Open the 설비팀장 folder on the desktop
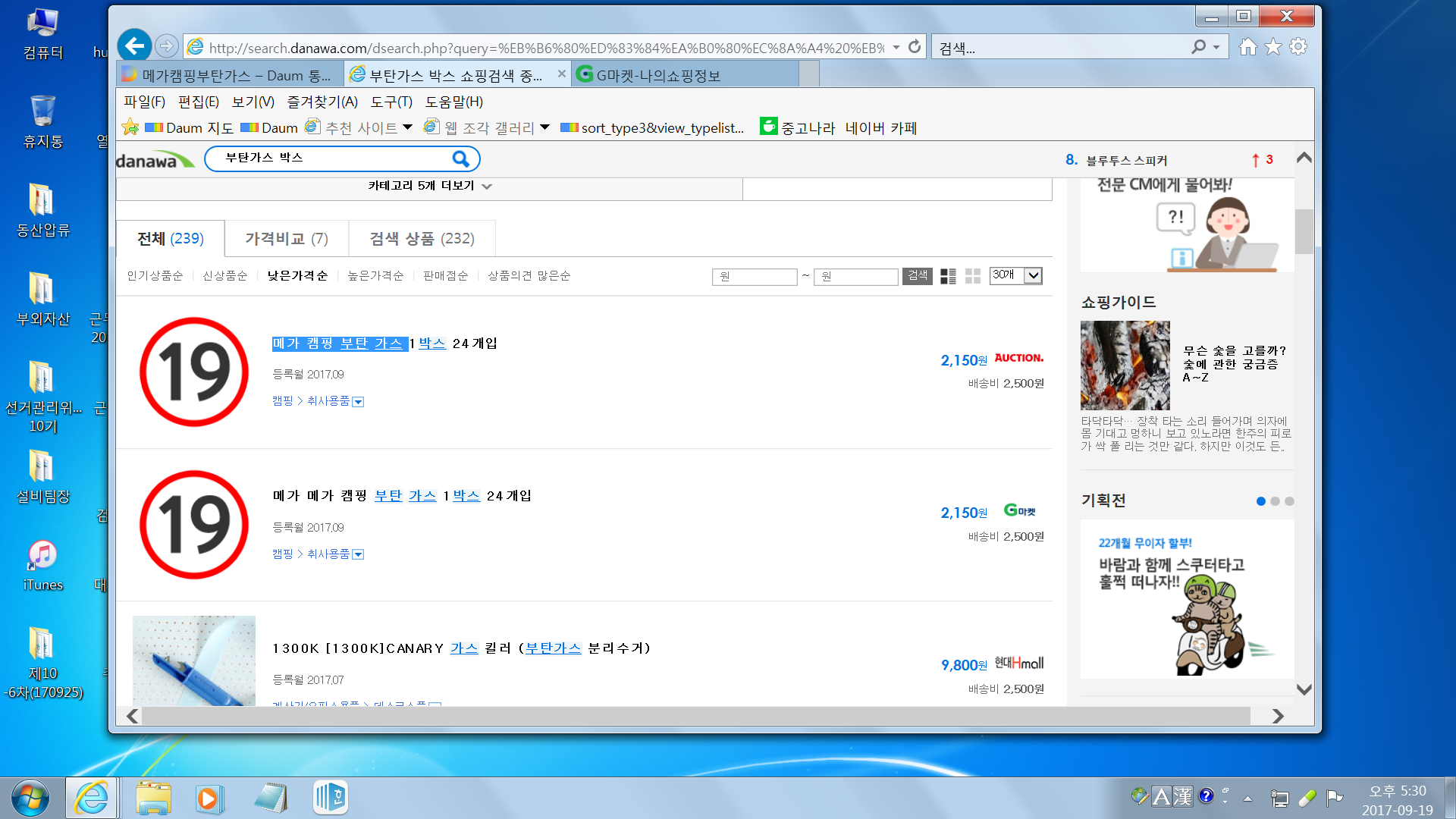1456x819 pixels. coord(43,477)
